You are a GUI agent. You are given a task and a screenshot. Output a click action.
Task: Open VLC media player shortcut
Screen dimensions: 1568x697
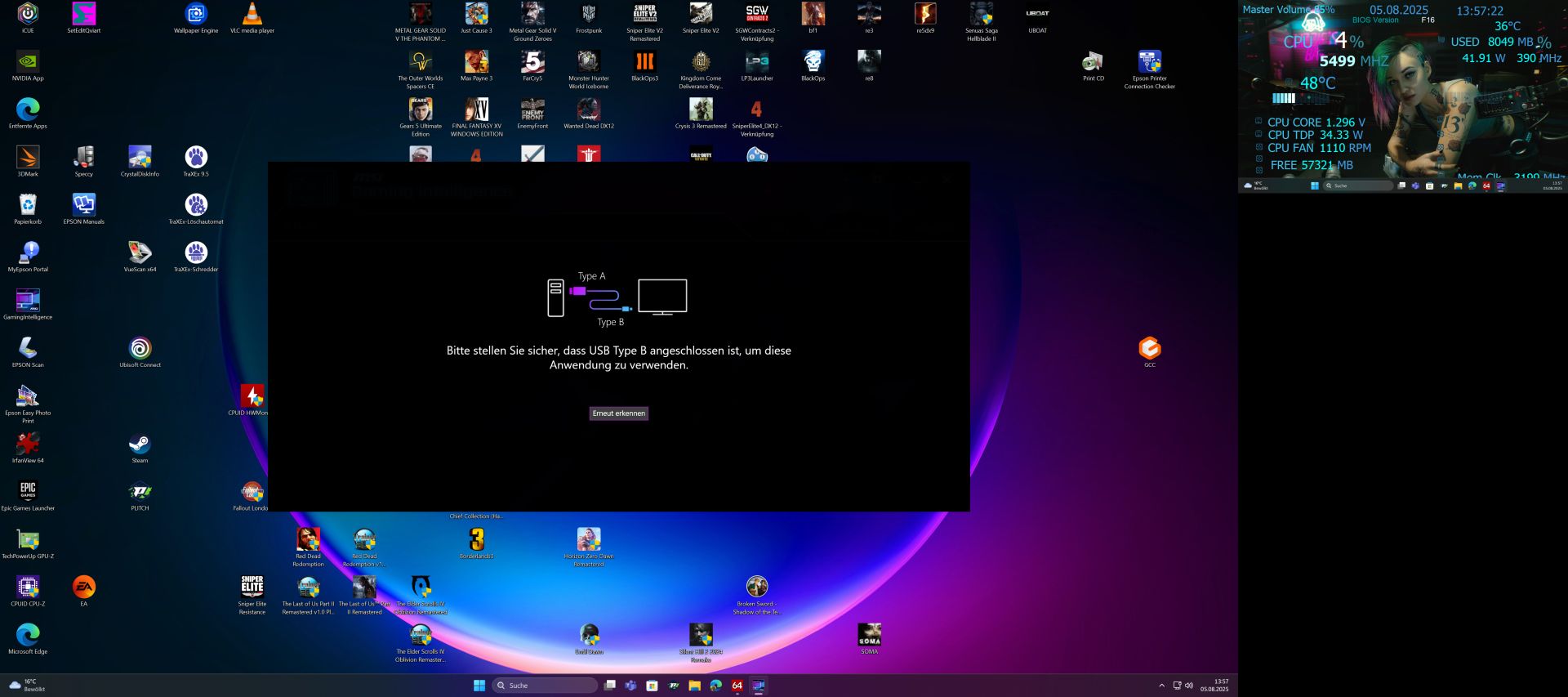tap(252, 18)
